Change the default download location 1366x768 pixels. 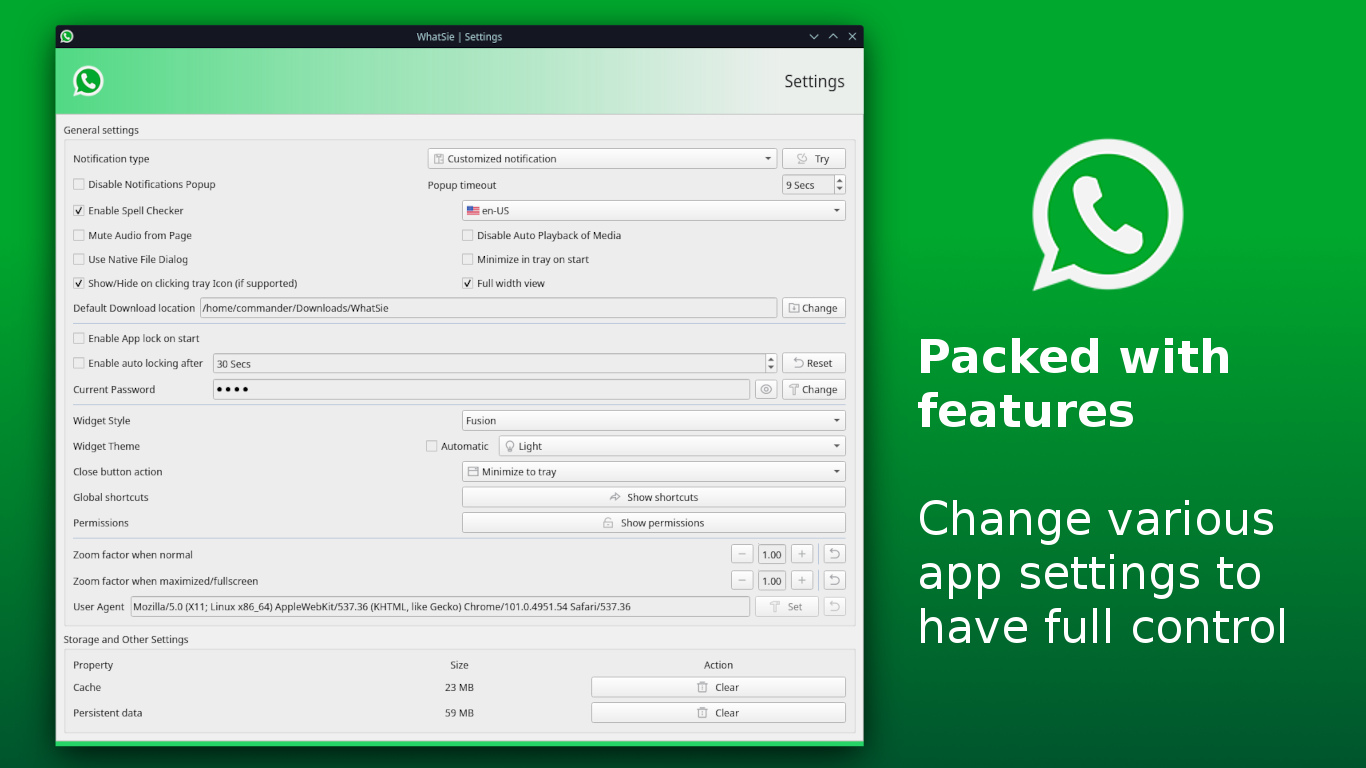[813, 308]
